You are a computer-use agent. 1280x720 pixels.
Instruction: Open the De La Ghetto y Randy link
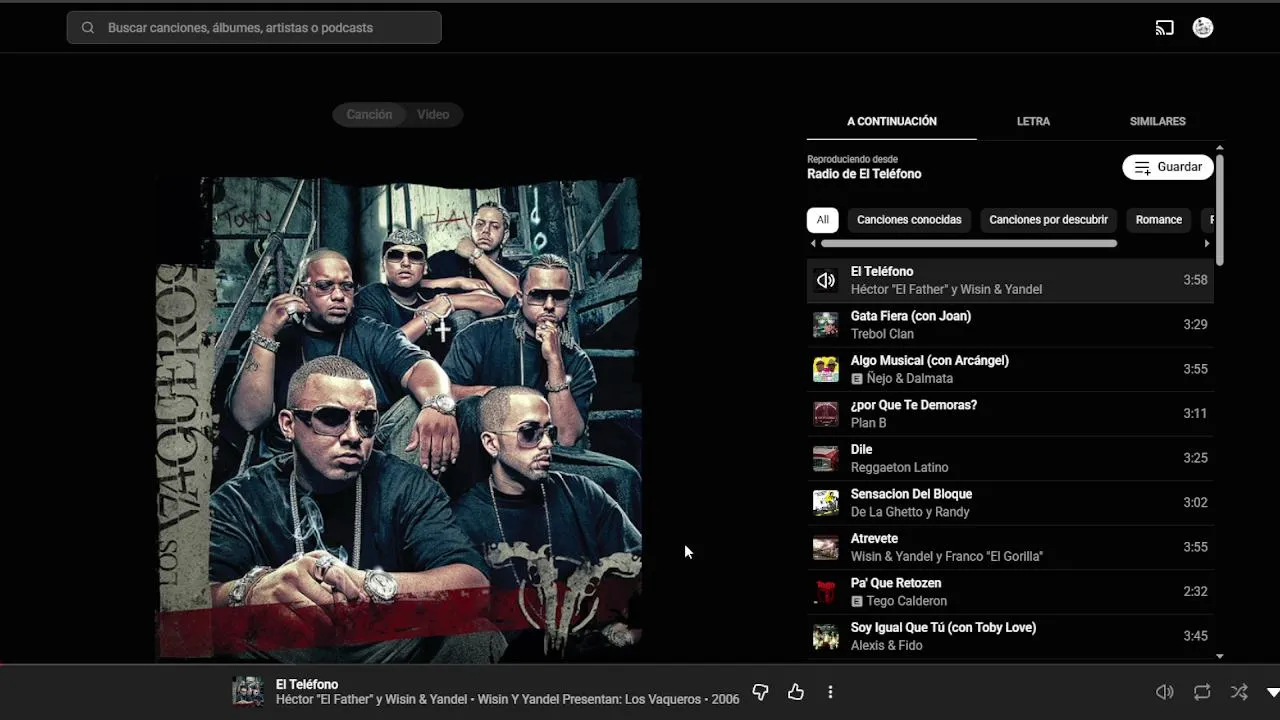(910, 512)
